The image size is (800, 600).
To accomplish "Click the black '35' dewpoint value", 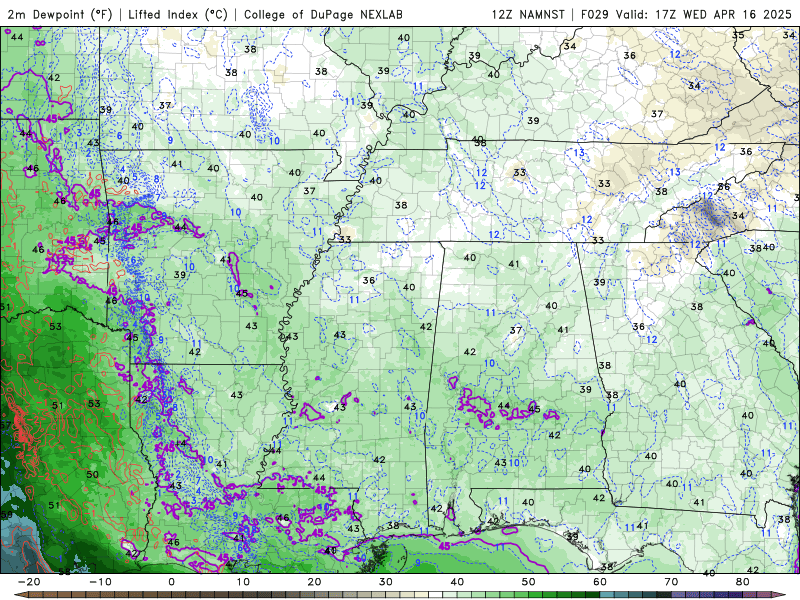I will pyautogui.click(x=738, y=35).
